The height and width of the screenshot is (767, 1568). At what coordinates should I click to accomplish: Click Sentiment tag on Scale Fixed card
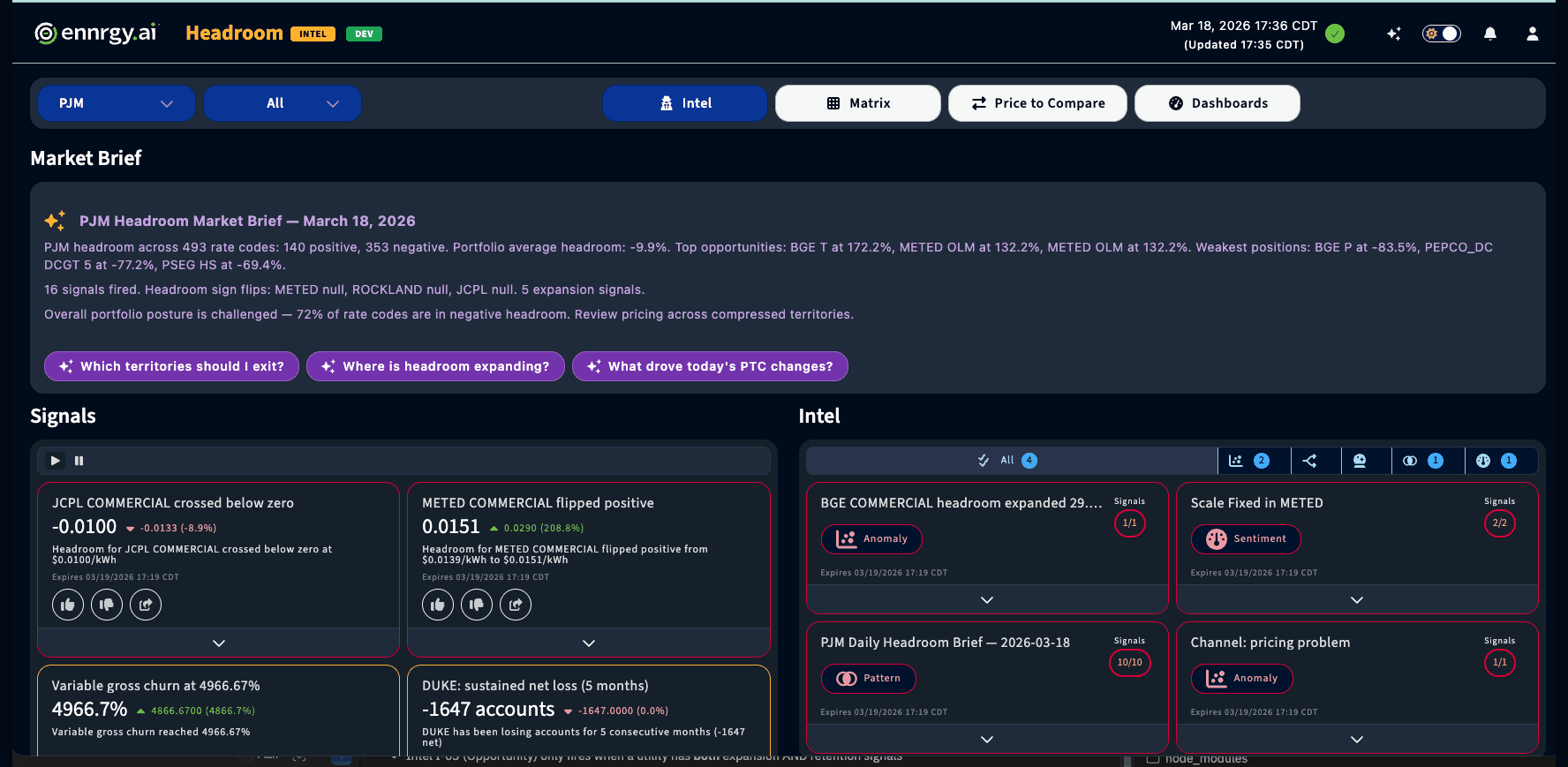pyautogui.click(x=1246, y=539)
